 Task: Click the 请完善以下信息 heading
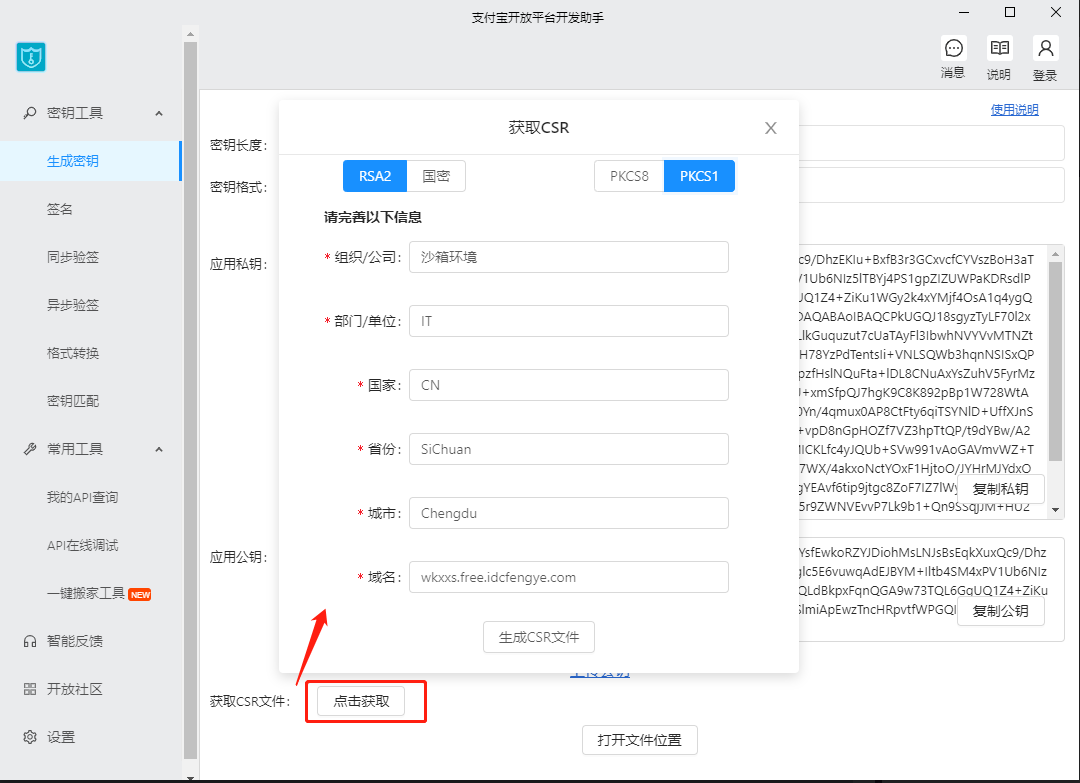tap(373, 218)
